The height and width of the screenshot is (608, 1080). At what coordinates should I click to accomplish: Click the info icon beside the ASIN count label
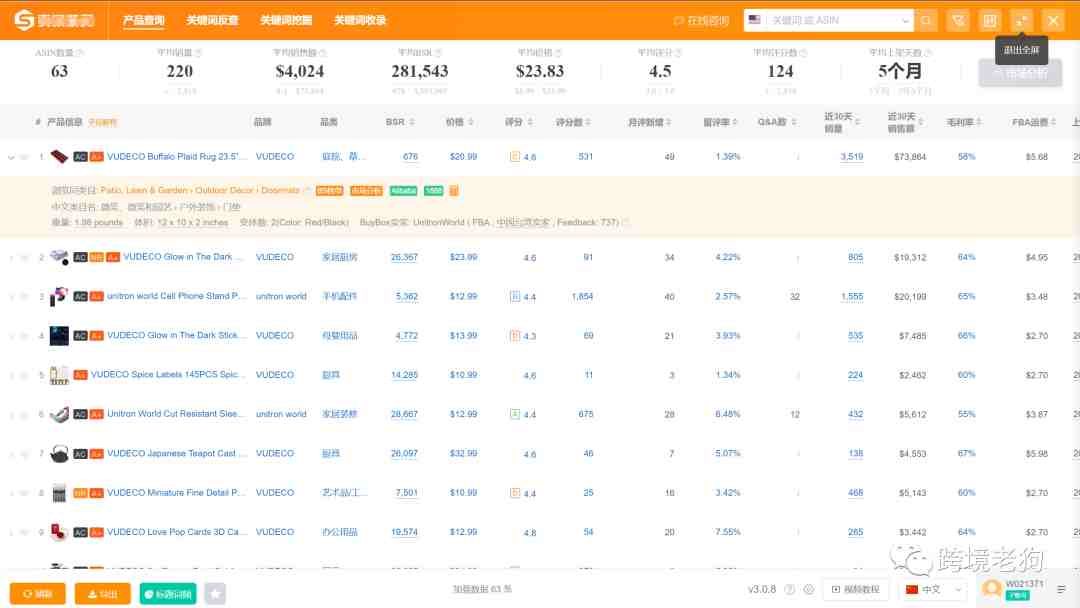(x=80, y=53)
